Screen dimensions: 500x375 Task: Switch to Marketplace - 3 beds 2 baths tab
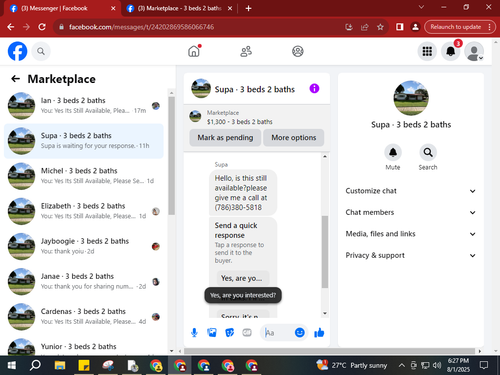pyautogui.click(x=179, y=8)
